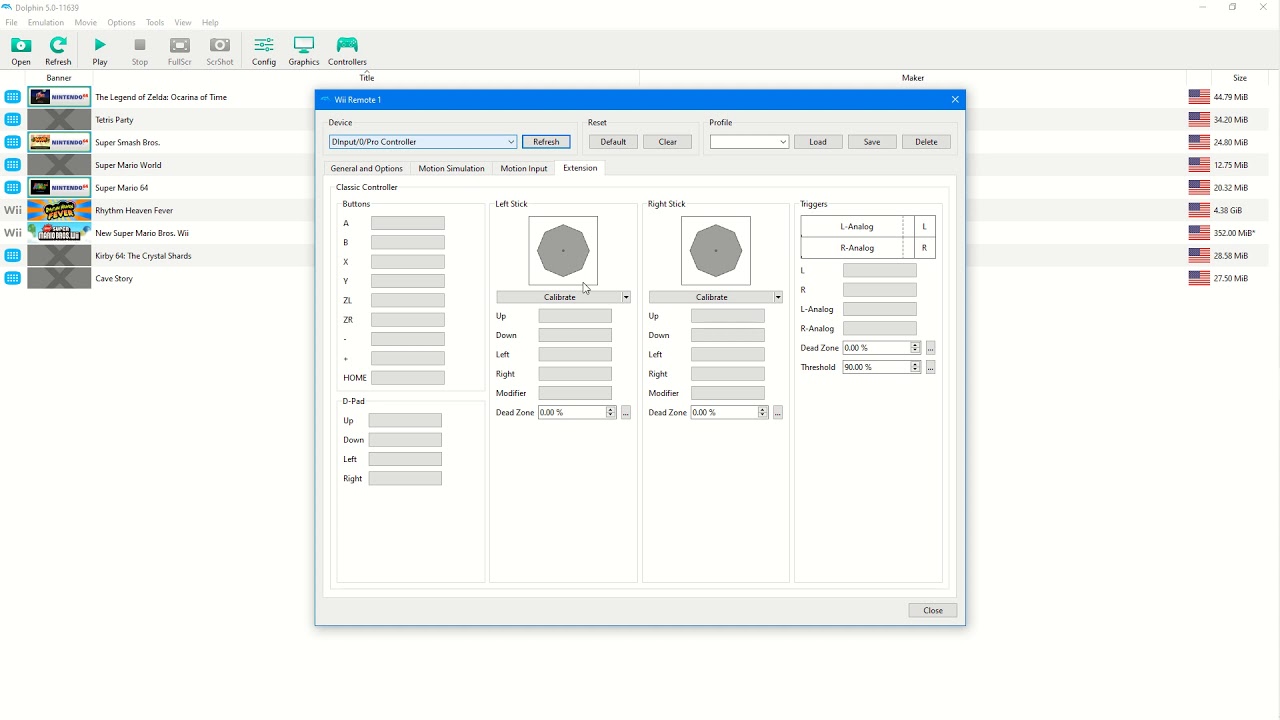The image size is (1280, 720).
Task: Expand Right Stick Calibrate dropdown arrow
Action: click(778, 297)
